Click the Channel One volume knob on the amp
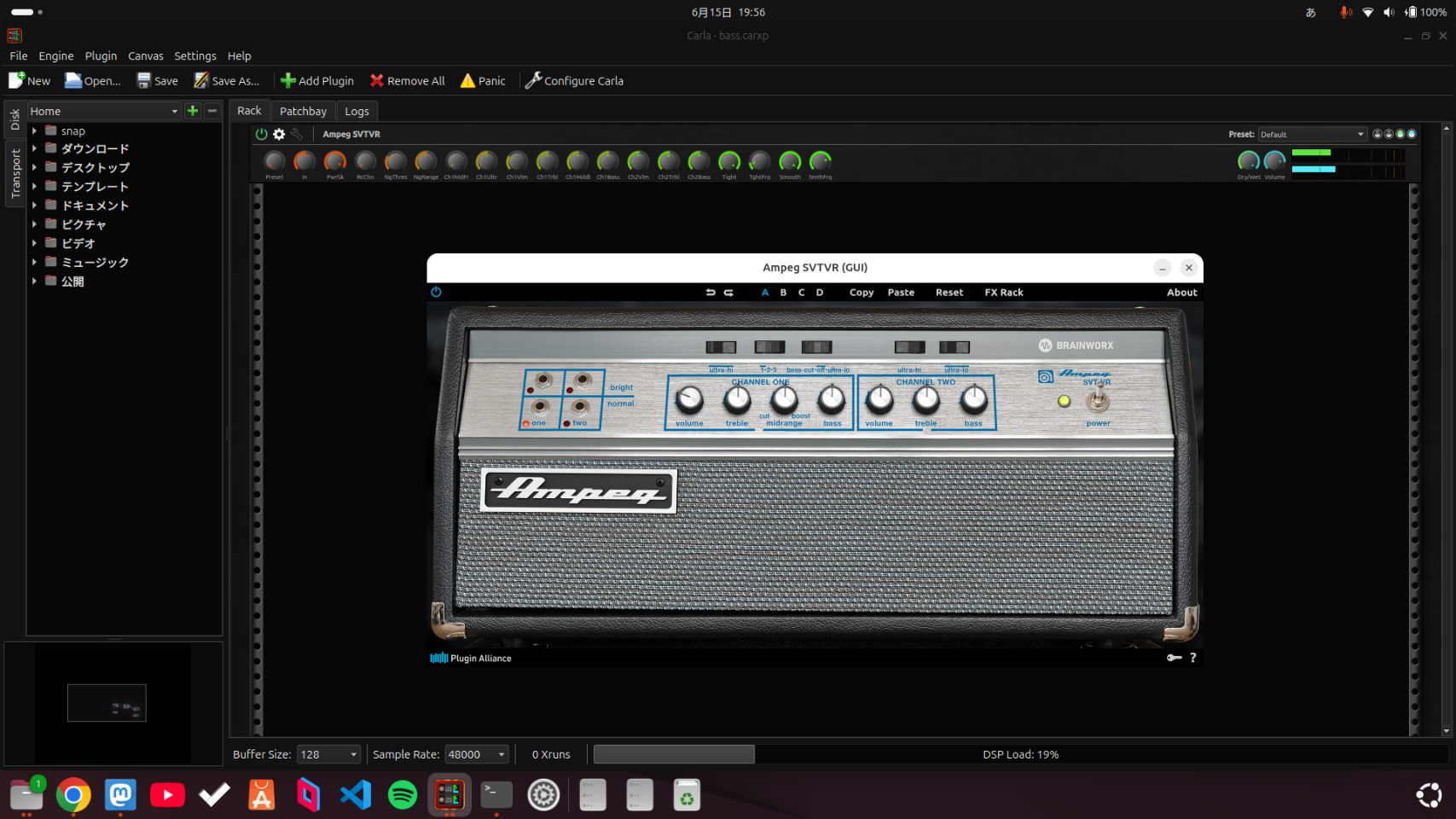Screen dimensions: 1456x819 coord(689,399)
